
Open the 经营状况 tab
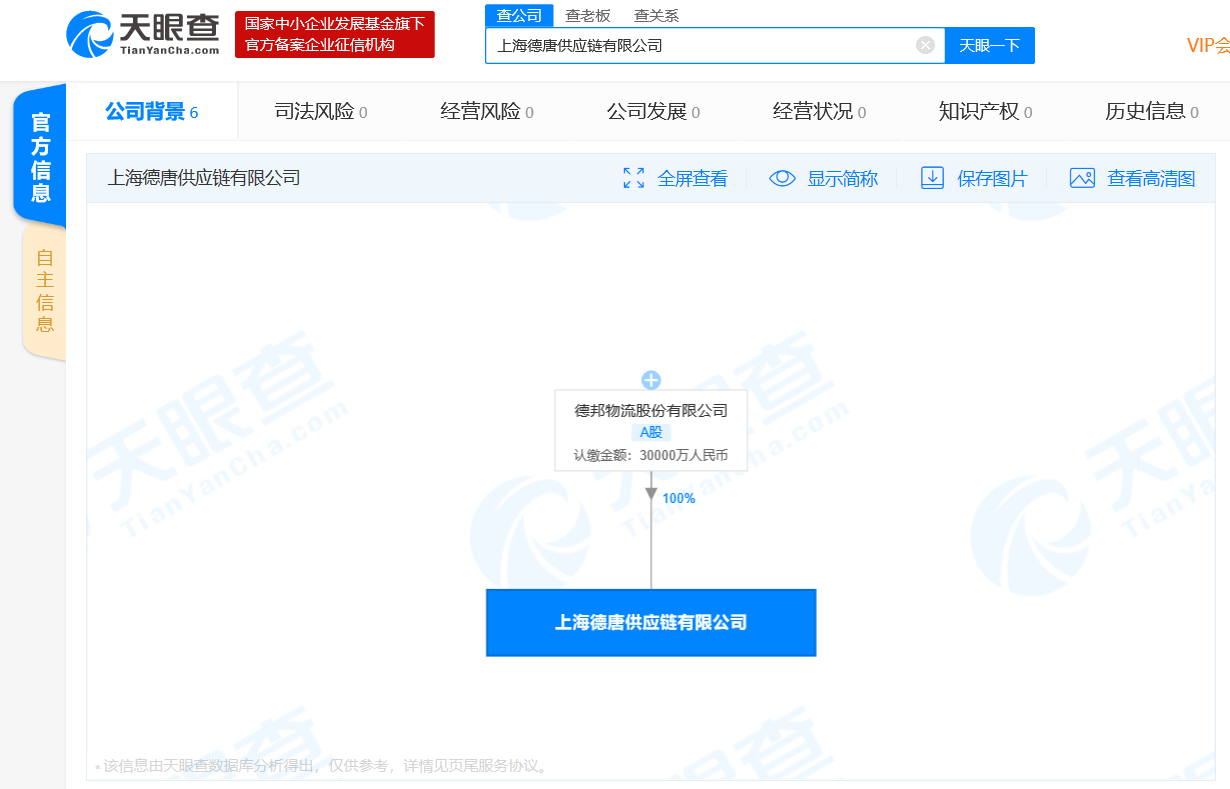click(819, 112)
